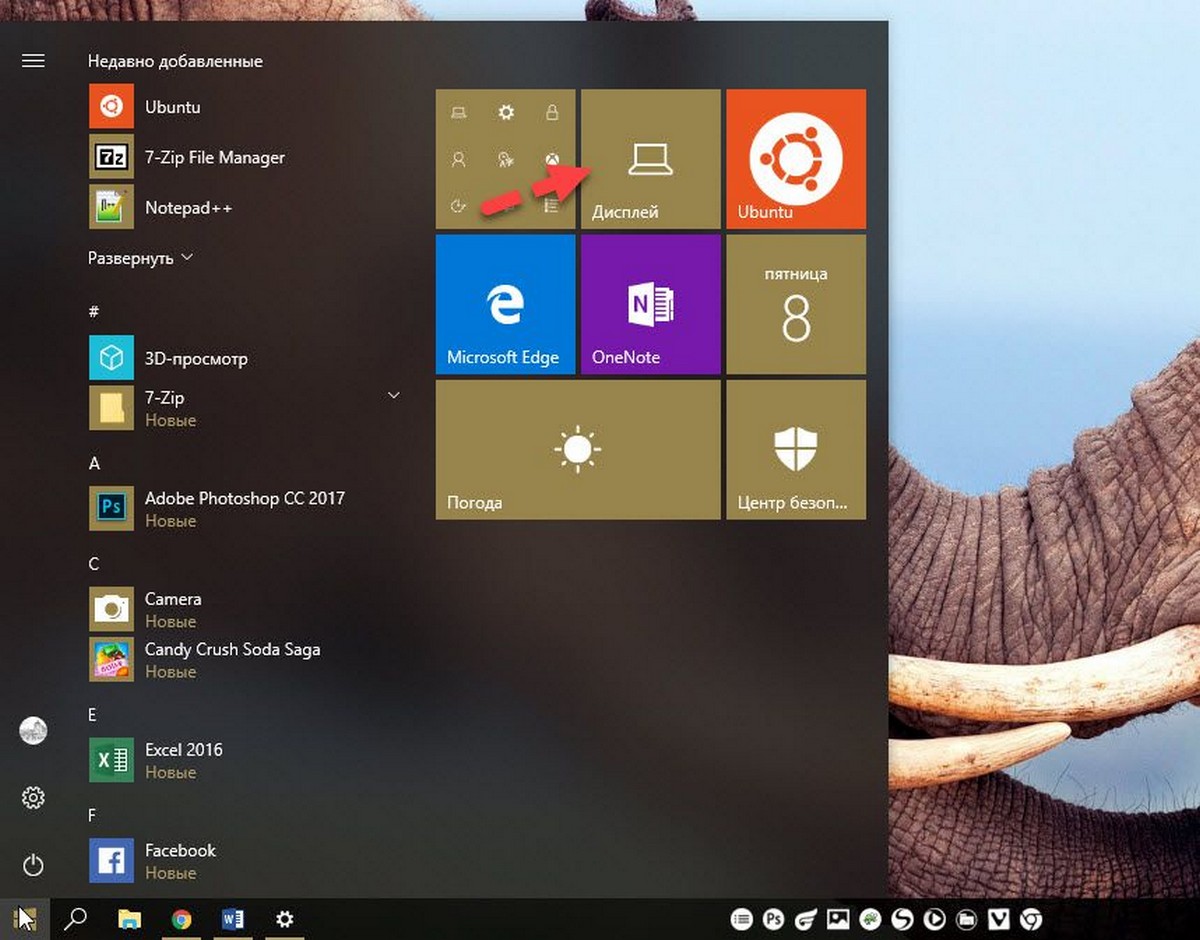
Task: Click the F letter header
Action: pos(92,816)
